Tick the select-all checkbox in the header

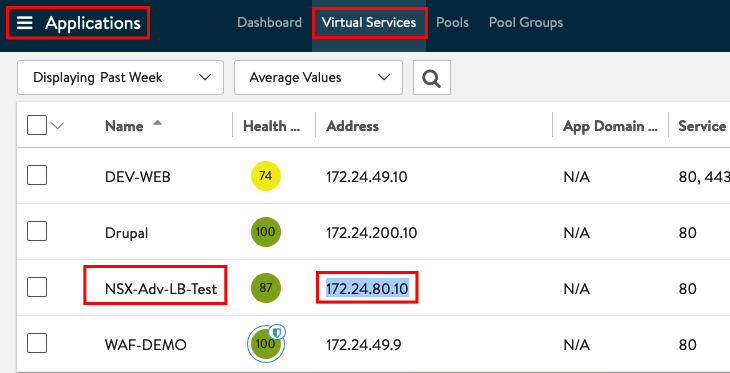(x=37, y=125)
